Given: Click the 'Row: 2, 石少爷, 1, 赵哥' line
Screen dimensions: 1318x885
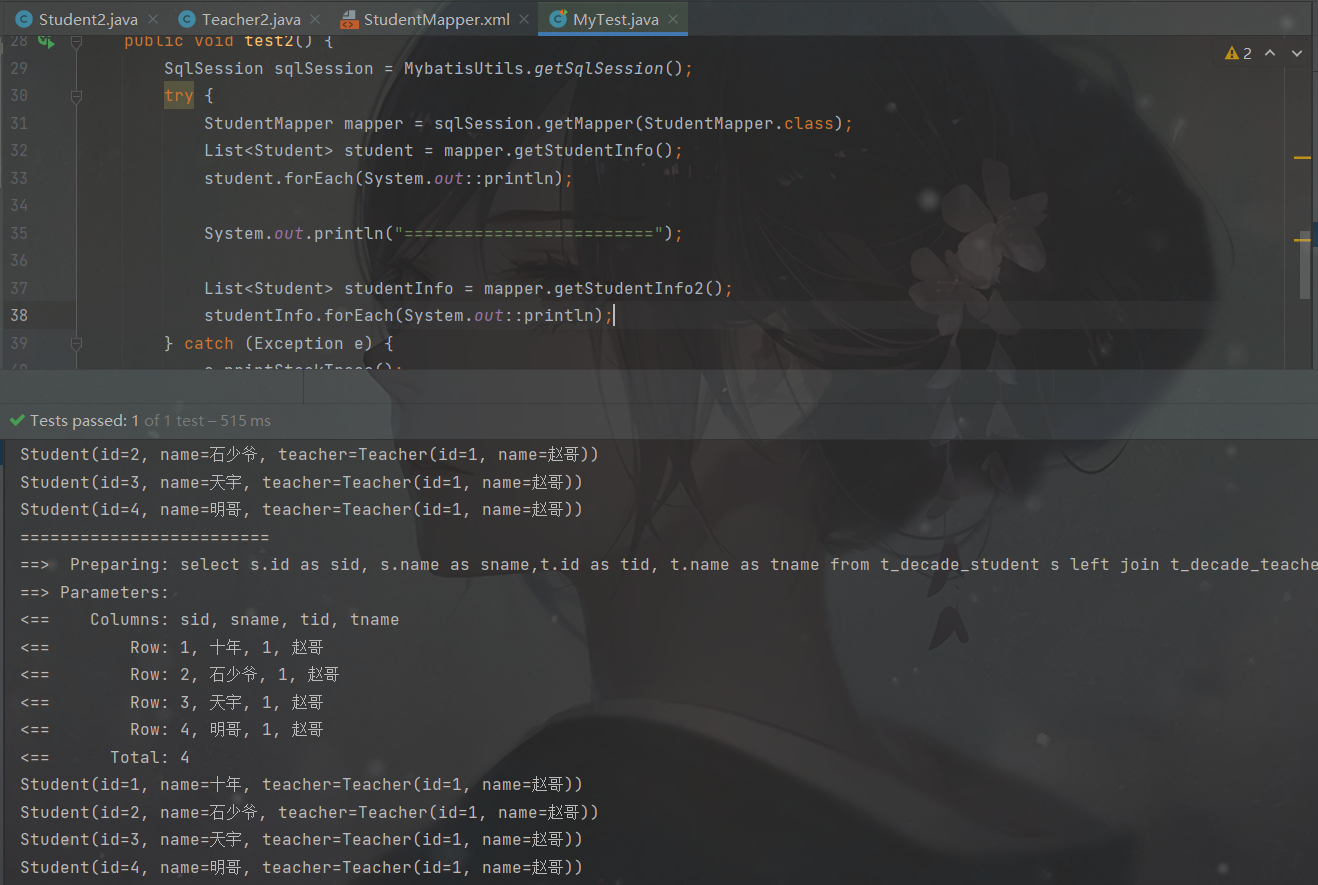Looking at the screenshot, I should point(235,674).
